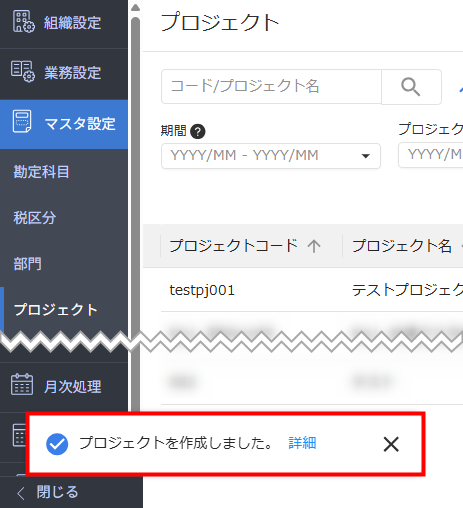Go to 部門 master settings
The width and height of the screenshot is (463, 508).
click(x=27, y=264)
